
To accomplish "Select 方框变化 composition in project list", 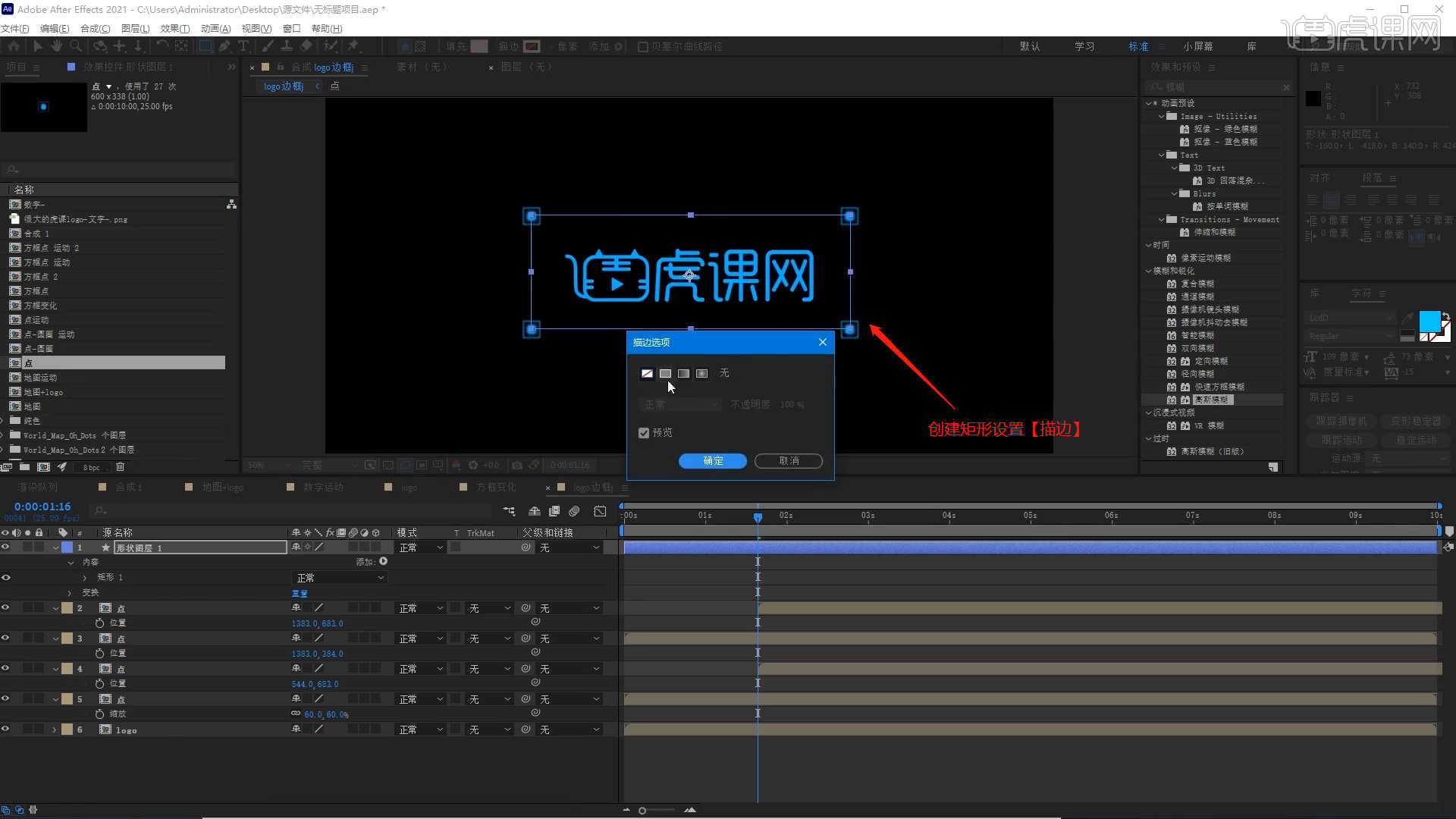I will 40,306.
